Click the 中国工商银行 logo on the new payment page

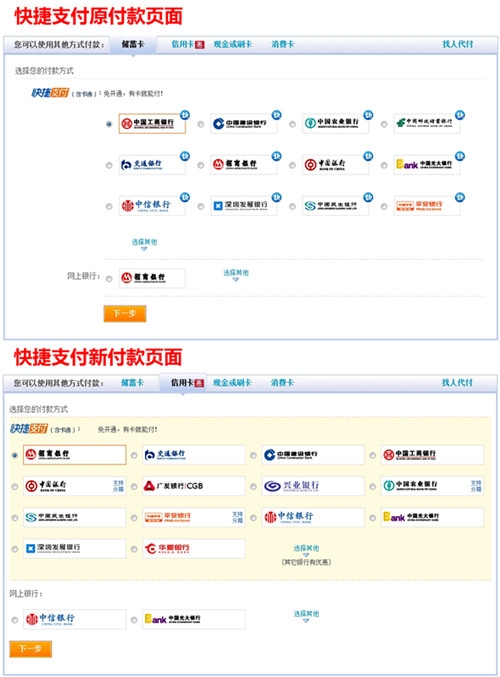[x=432, y=455]
